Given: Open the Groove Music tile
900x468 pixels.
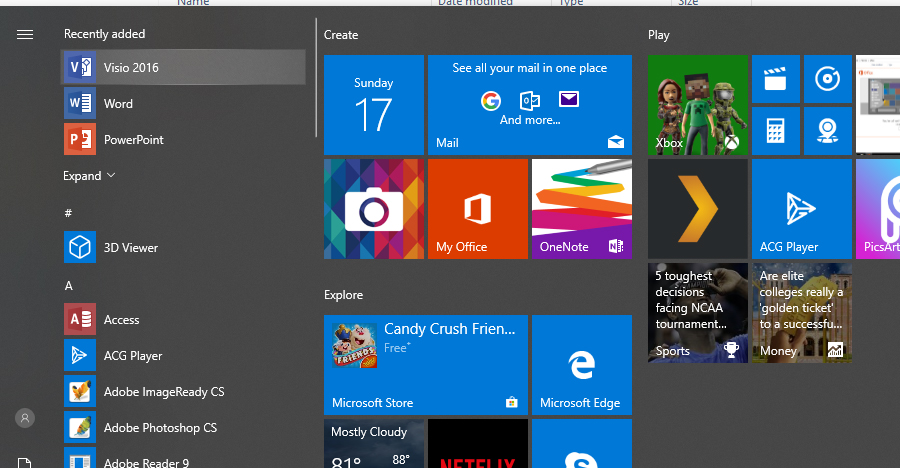Looking at the screenshot, I should pyautogui.click(x=828, y=79).
